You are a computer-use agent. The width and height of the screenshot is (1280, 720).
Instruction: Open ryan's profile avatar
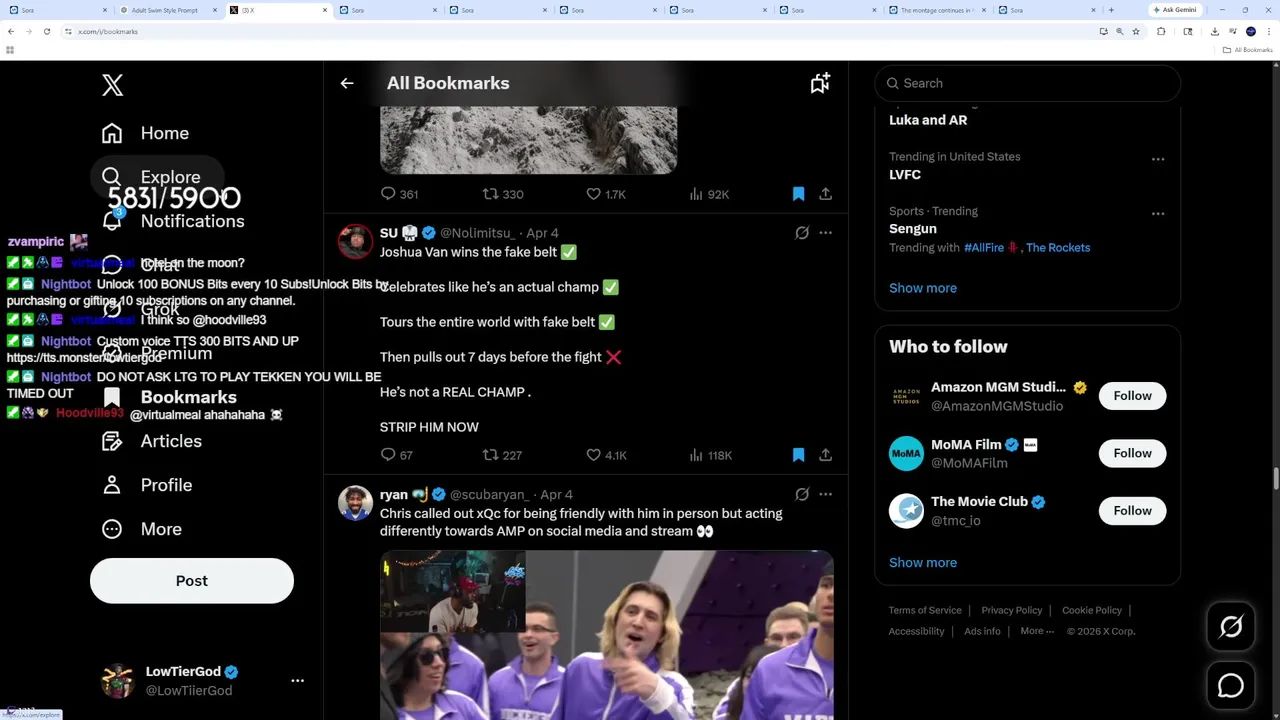[355, 503]
